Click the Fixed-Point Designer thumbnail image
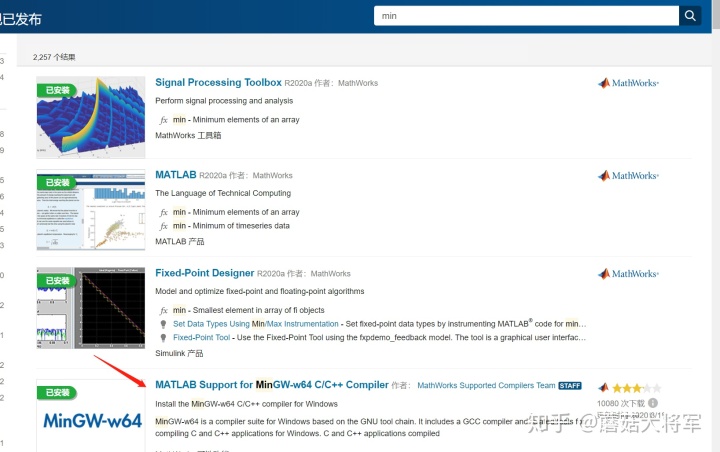720x452 pixels. [x=91, y=308]
